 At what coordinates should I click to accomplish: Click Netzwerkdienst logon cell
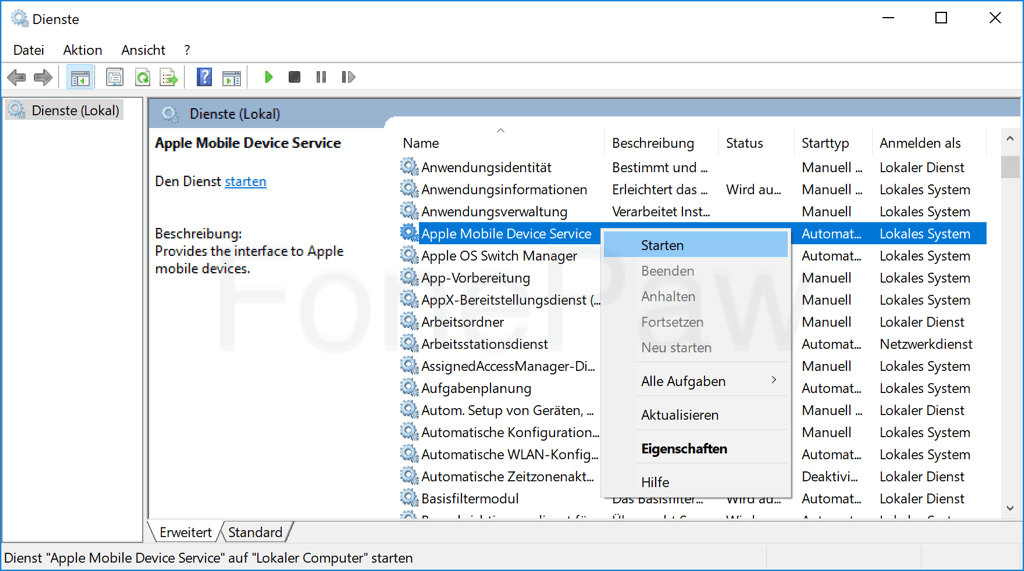click(x=925, y=344)
